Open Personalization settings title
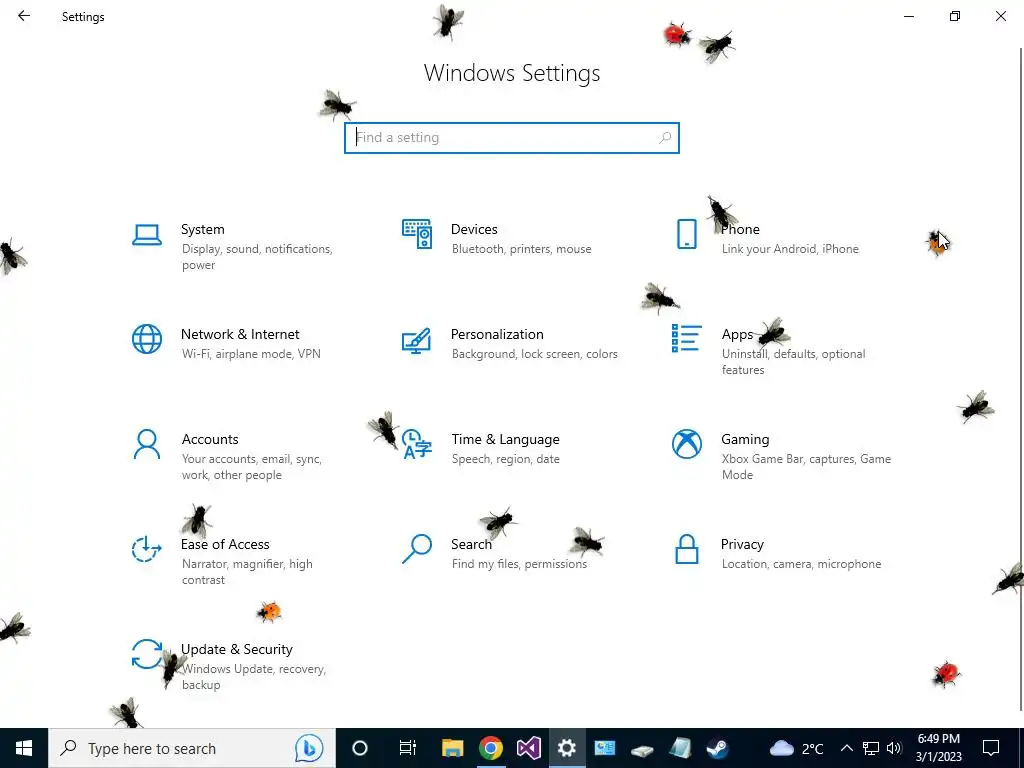 497,334
